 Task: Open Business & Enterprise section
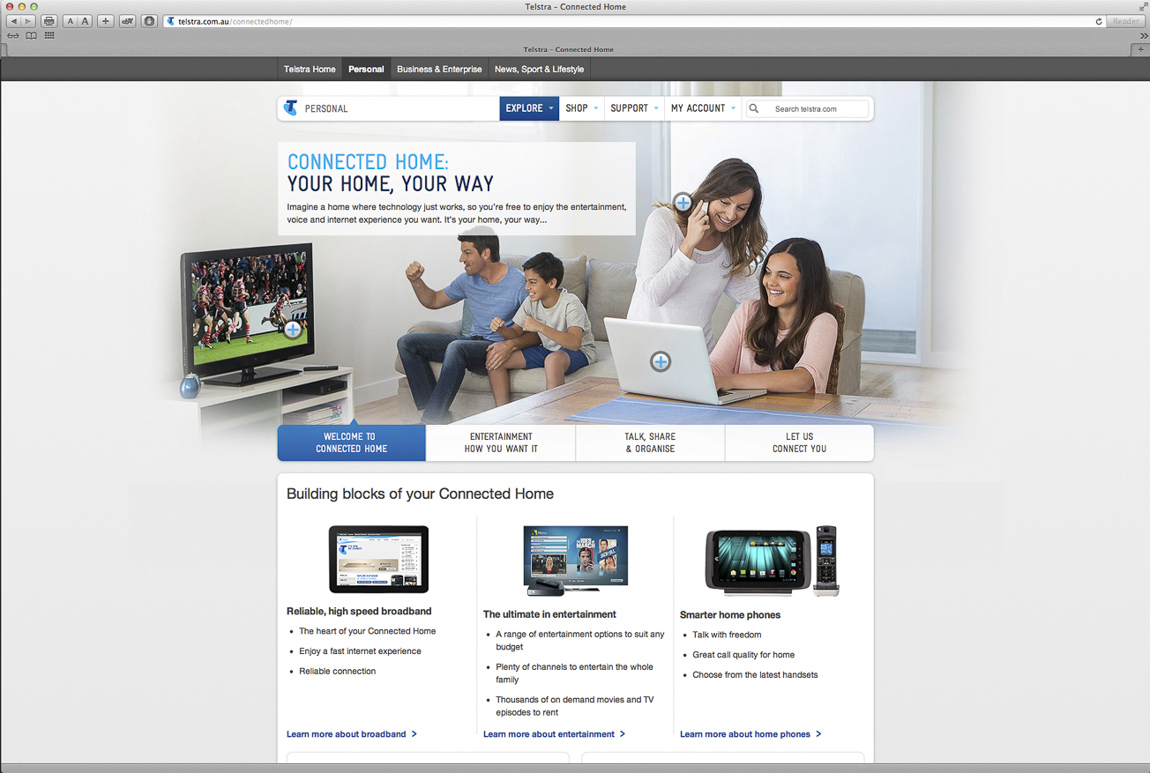pos(439,69)
